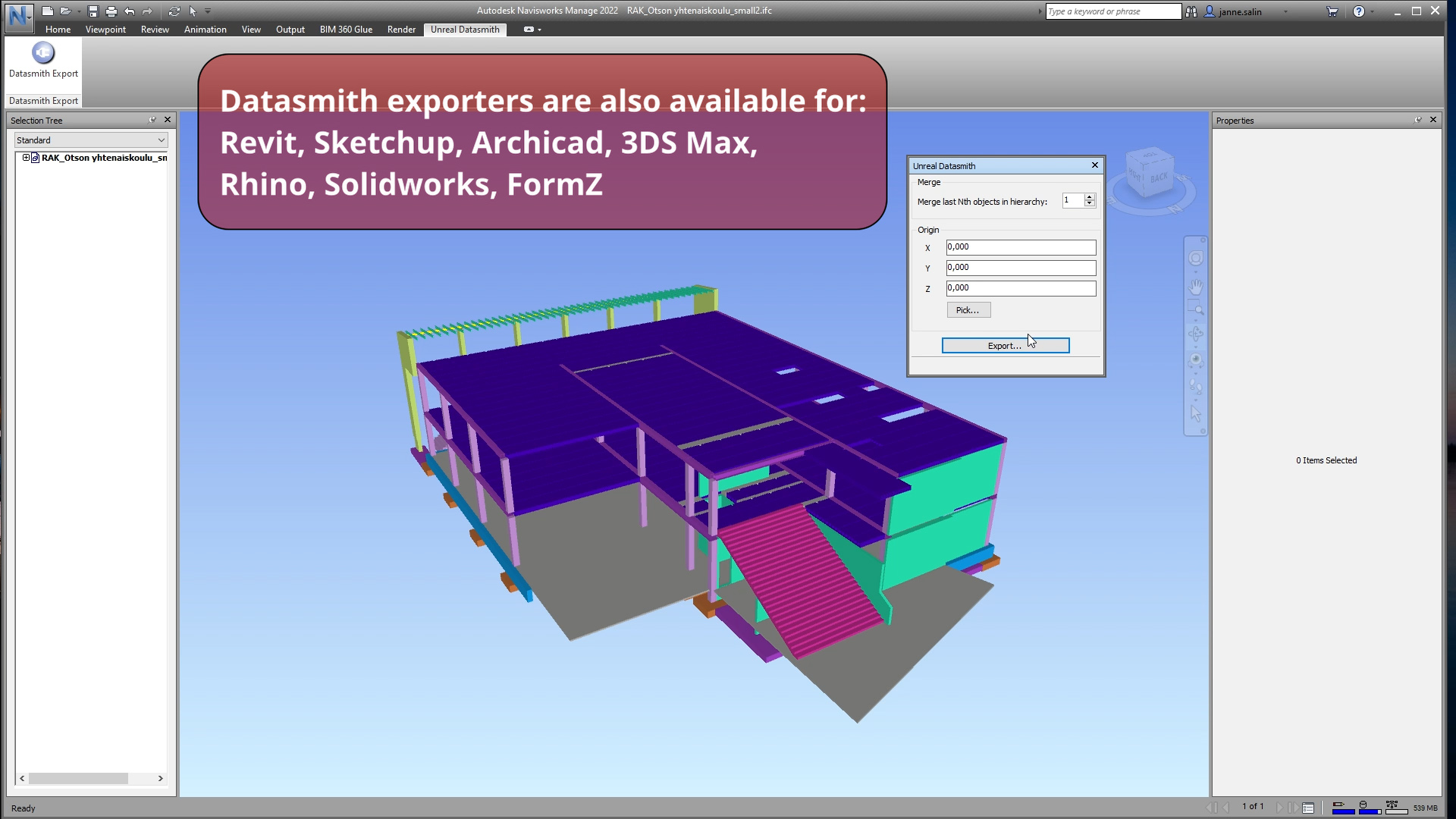This screenshot has height=819, width=1456.
Task: Open the BIM 360 Glue ribbon tab
Action: pyautogui.click(x=346, y=29)
